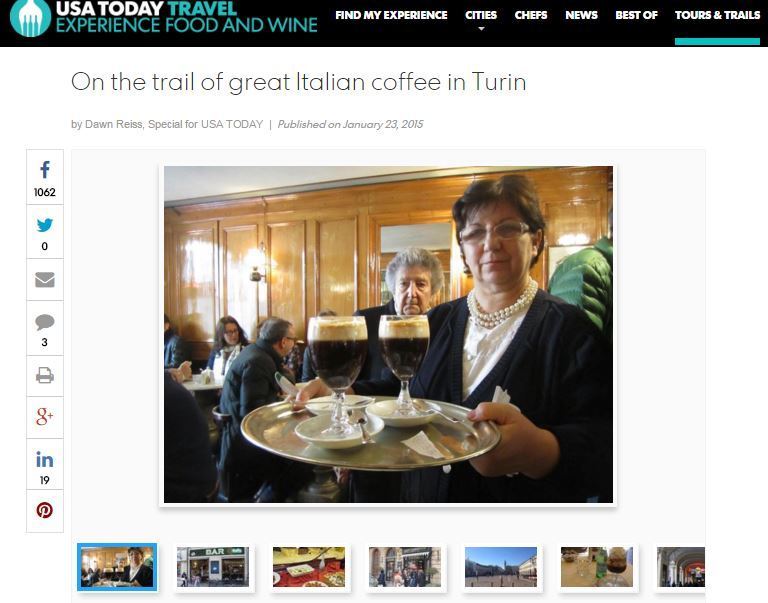
Task: Open the Chefs menu item
Action: point(531,15)
